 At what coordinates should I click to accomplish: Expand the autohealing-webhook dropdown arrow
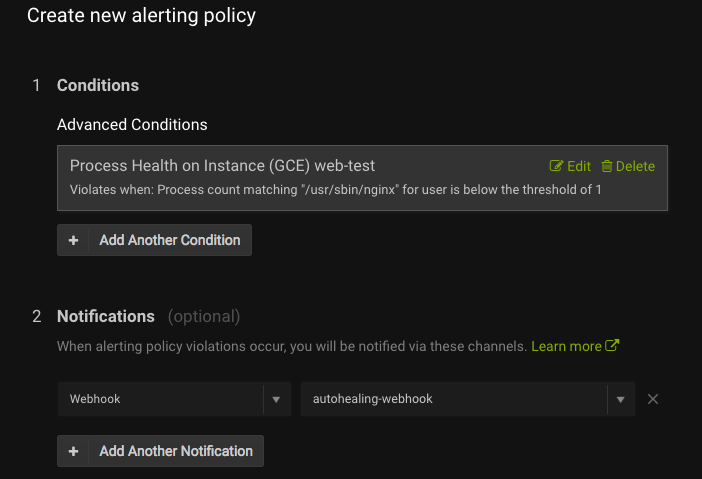621,399
